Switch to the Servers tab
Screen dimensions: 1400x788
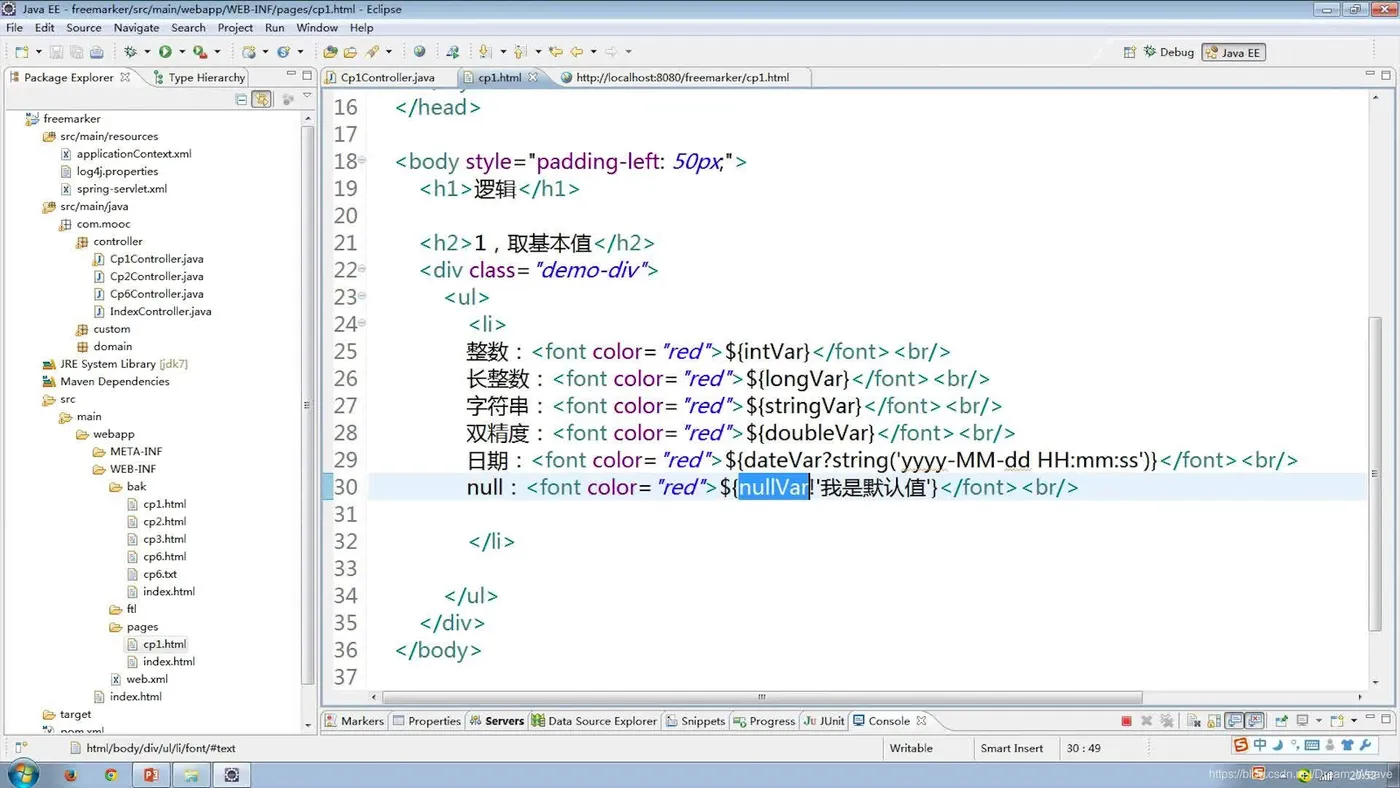(496, 720)
